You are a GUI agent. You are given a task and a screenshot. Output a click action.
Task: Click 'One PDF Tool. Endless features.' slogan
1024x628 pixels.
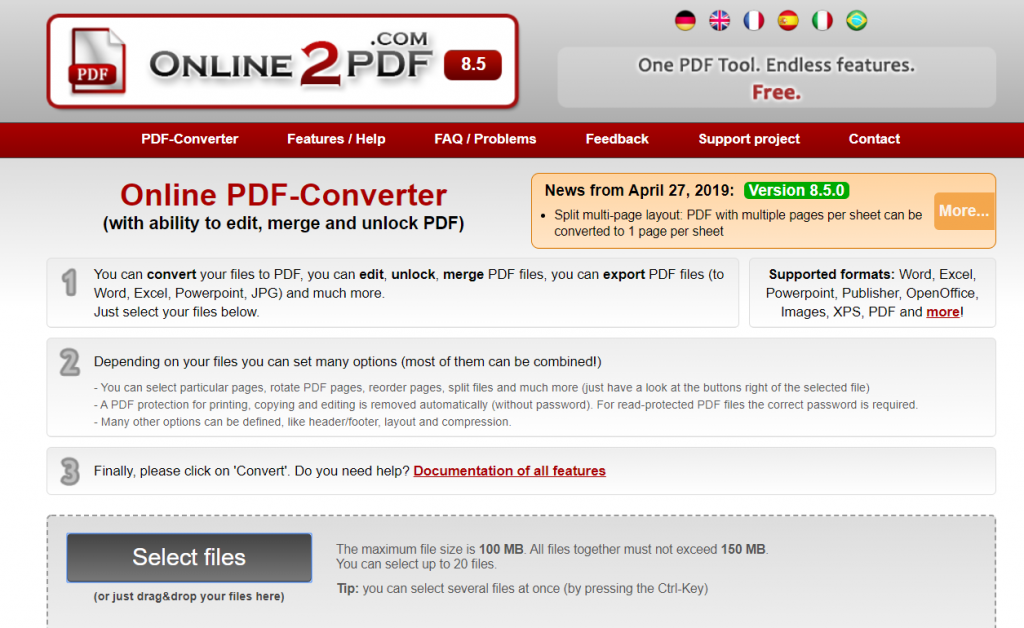click(776, 65)
